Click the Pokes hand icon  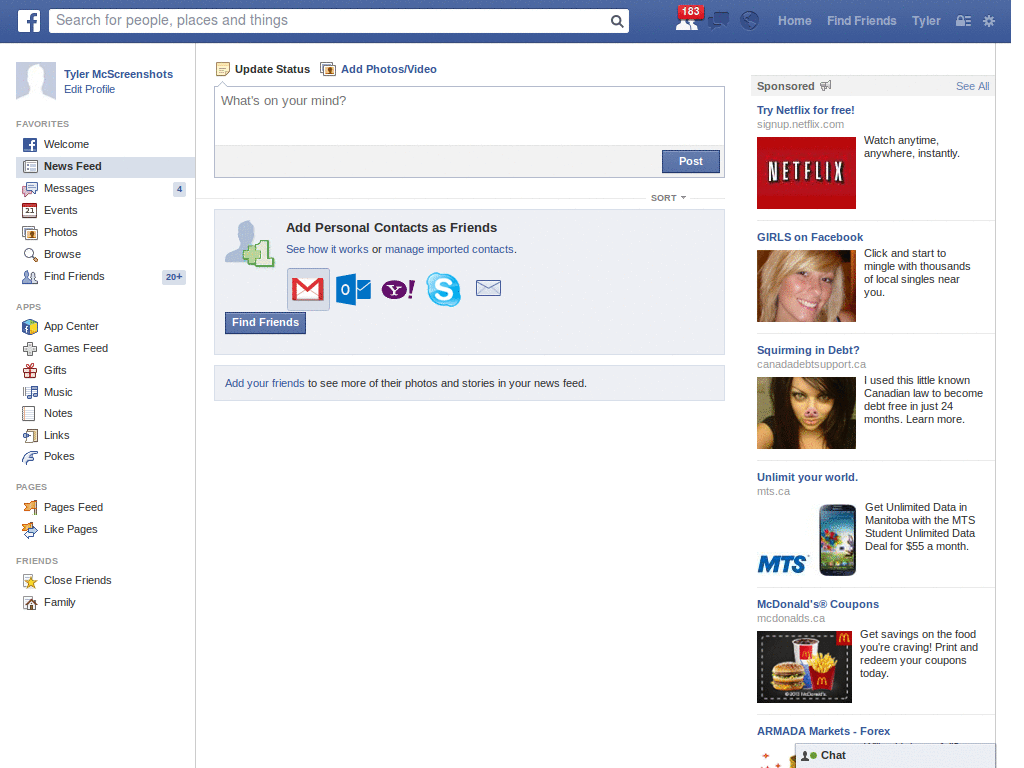[30, 457]
